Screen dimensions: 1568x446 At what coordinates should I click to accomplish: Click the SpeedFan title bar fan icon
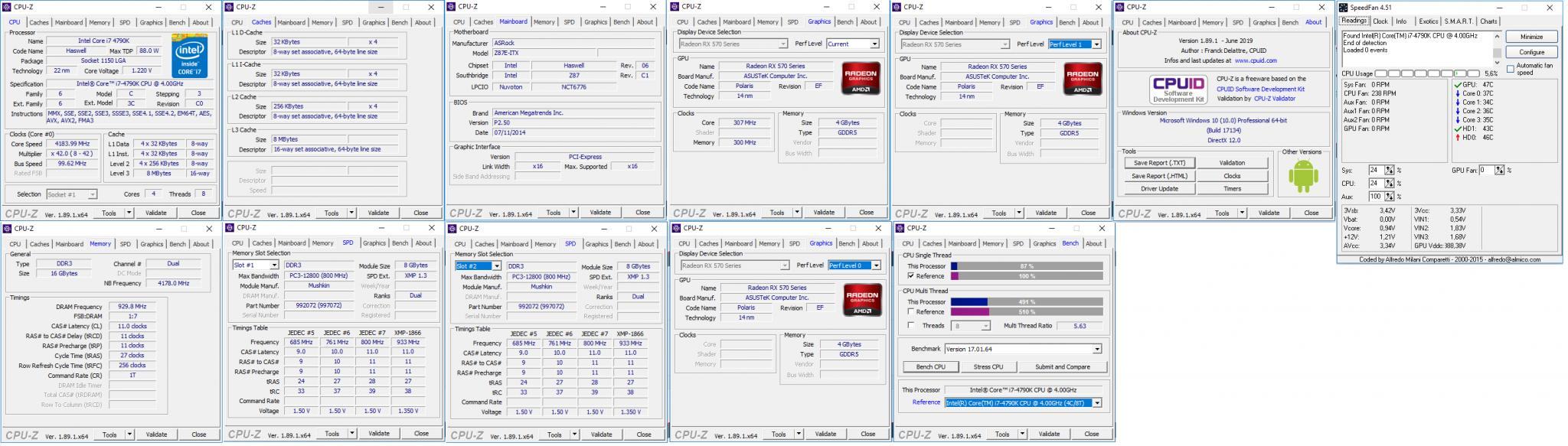(x=1343, y=8)
